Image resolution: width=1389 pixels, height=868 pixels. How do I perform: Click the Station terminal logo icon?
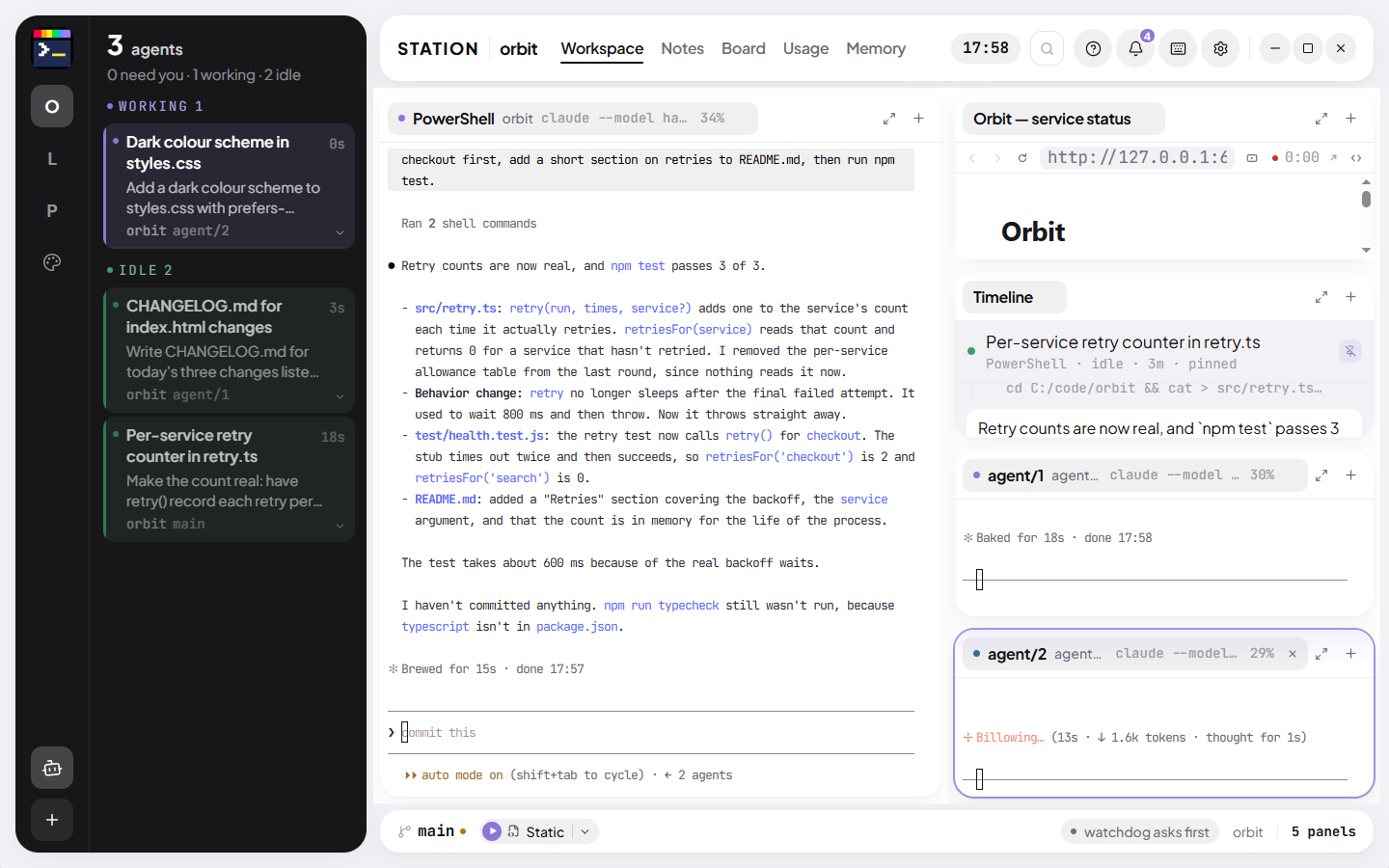[52, 48]
